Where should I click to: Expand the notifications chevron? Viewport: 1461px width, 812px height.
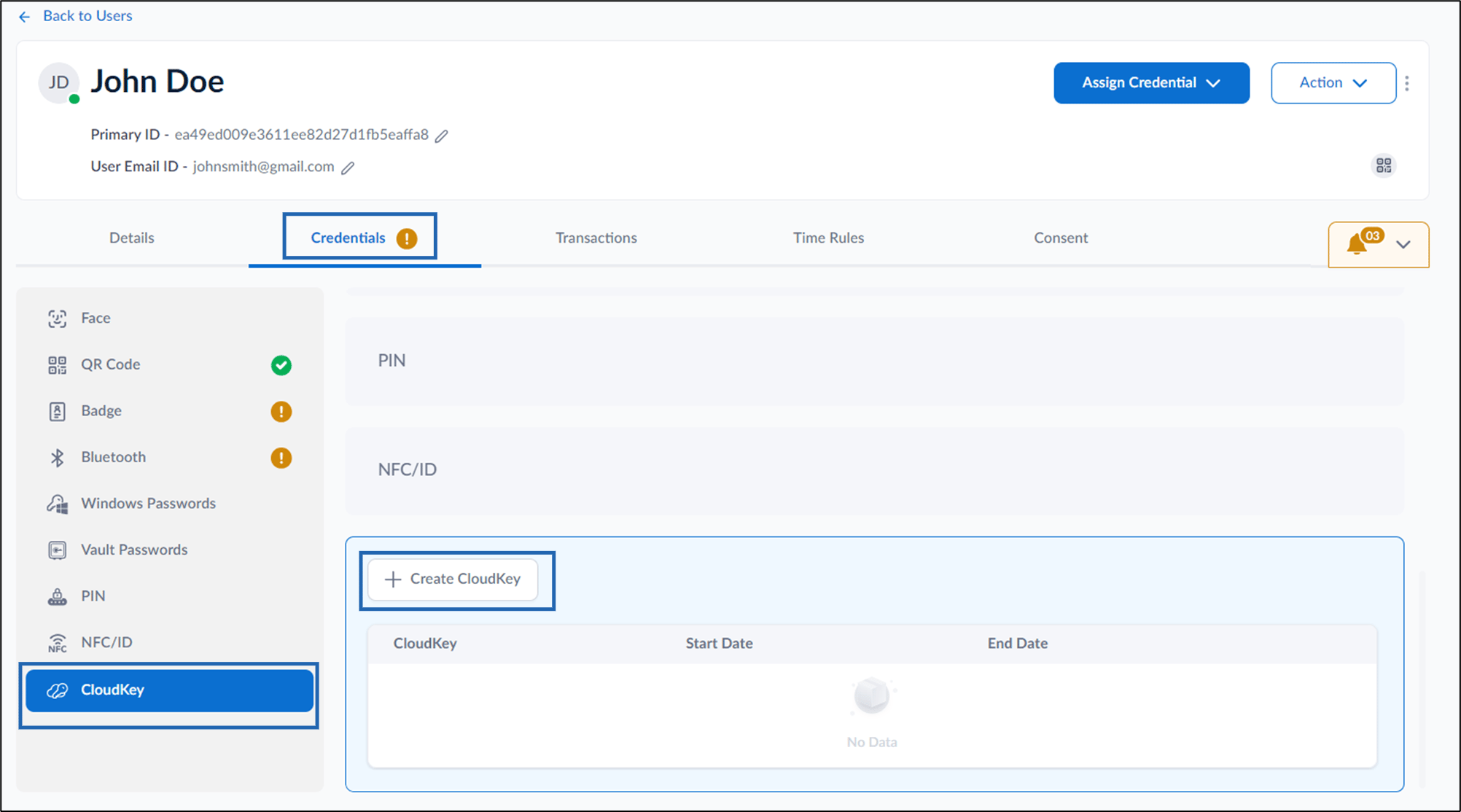(1403, 245)
